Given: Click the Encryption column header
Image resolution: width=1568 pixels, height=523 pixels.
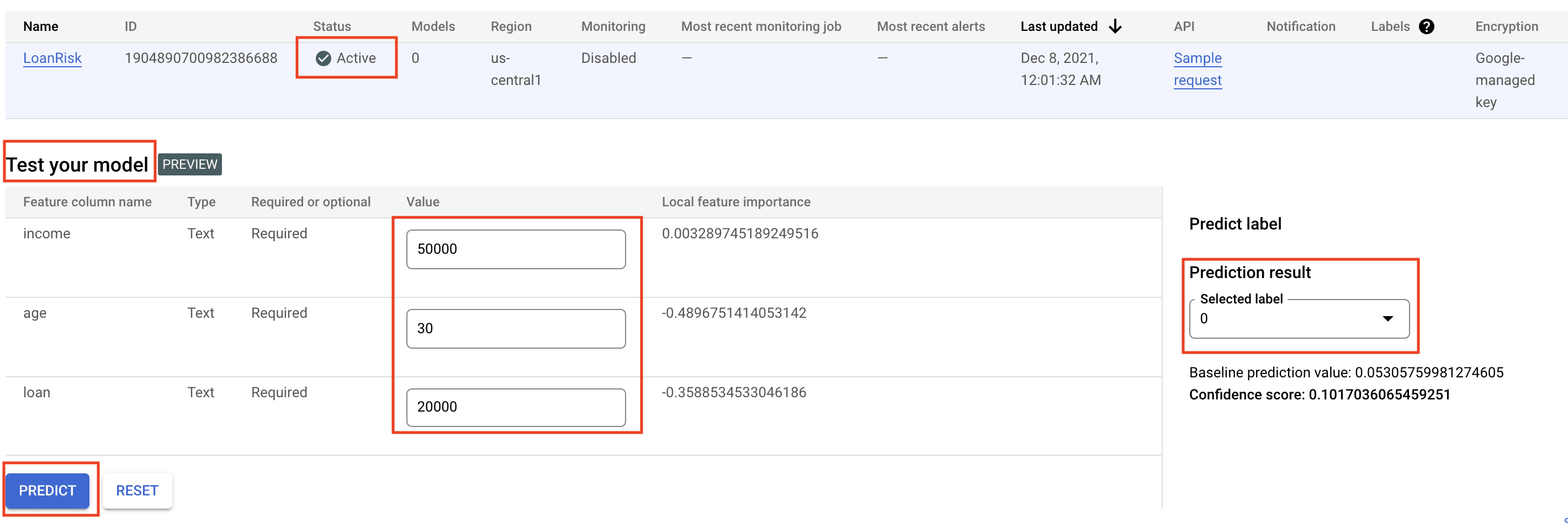Looking at the screenshot, I should (1507, 27).
